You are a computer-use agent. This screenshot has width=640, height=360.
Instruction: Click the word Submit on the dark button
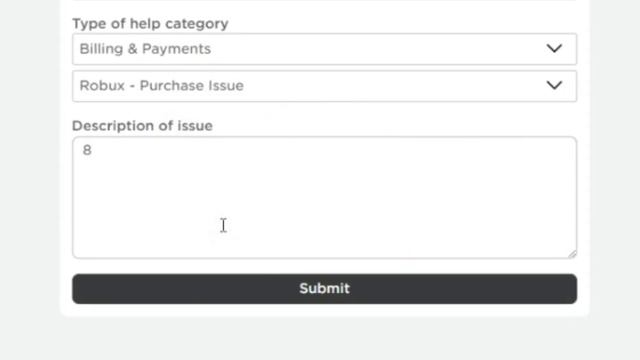324,289
